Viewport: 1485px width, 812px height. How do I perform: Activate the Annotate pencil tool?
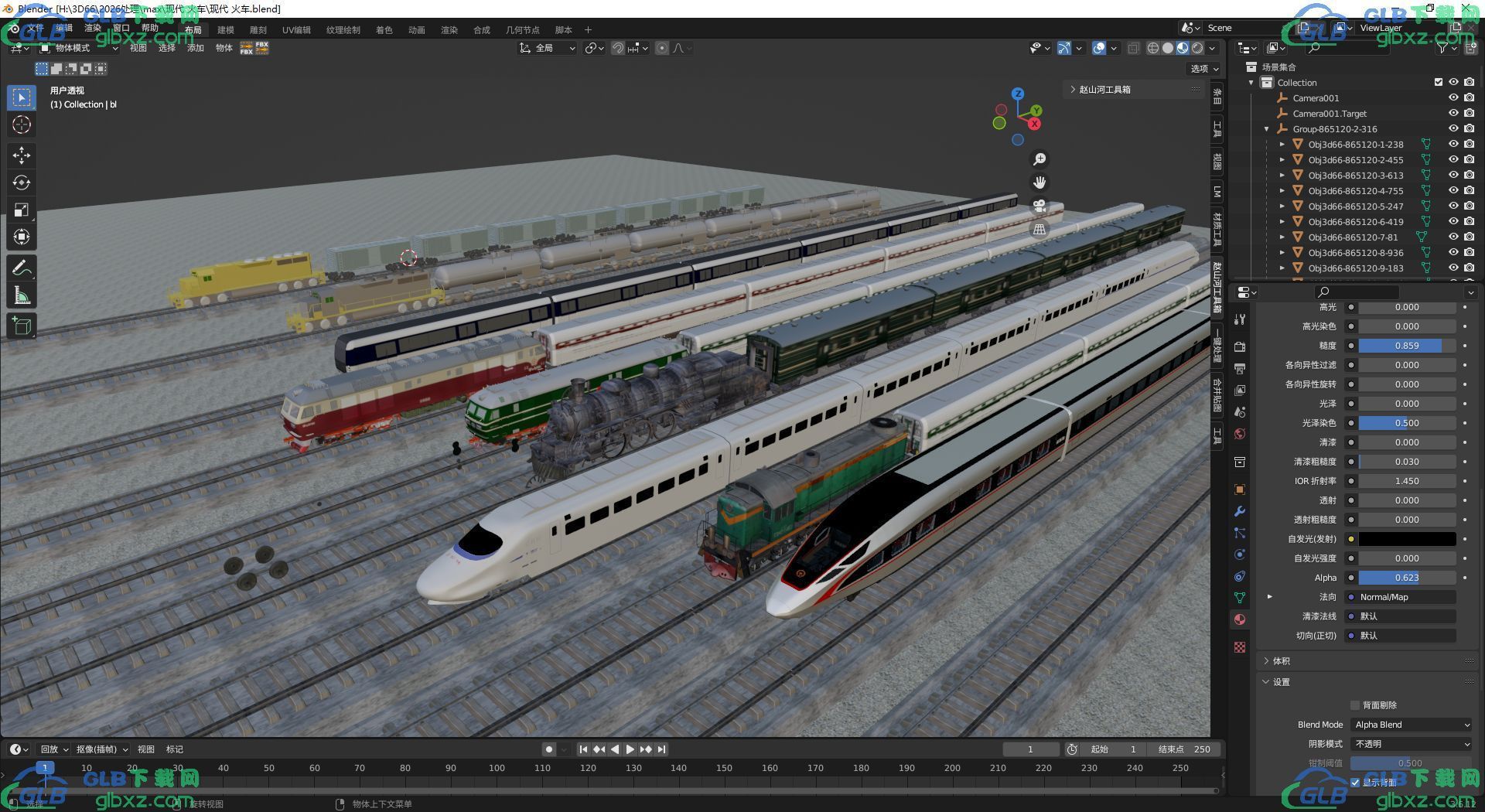[x=22, y=268]
